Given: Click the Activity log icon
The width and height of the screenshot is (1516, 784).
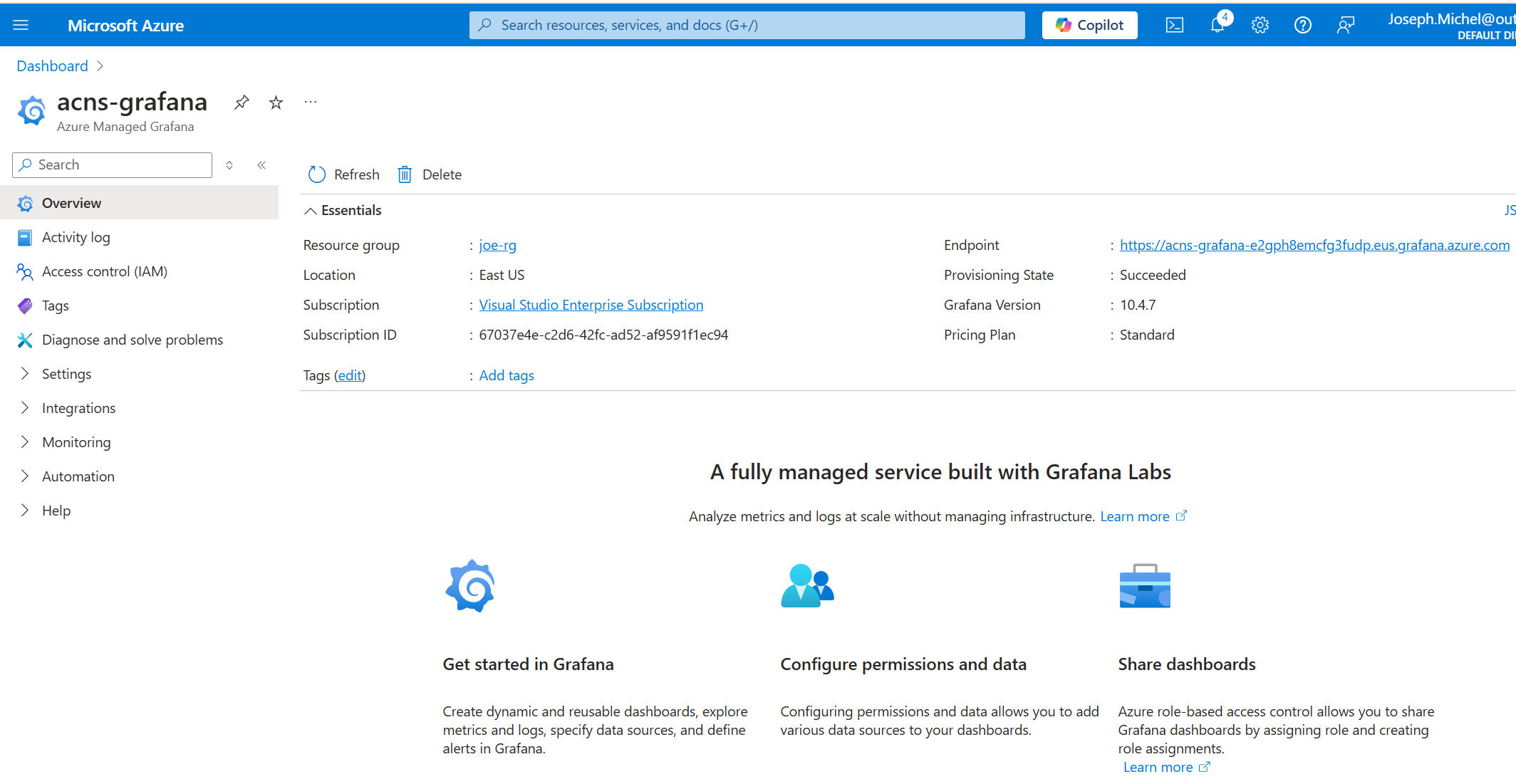Looking at the screenshot, I should (x=25, y=238).
